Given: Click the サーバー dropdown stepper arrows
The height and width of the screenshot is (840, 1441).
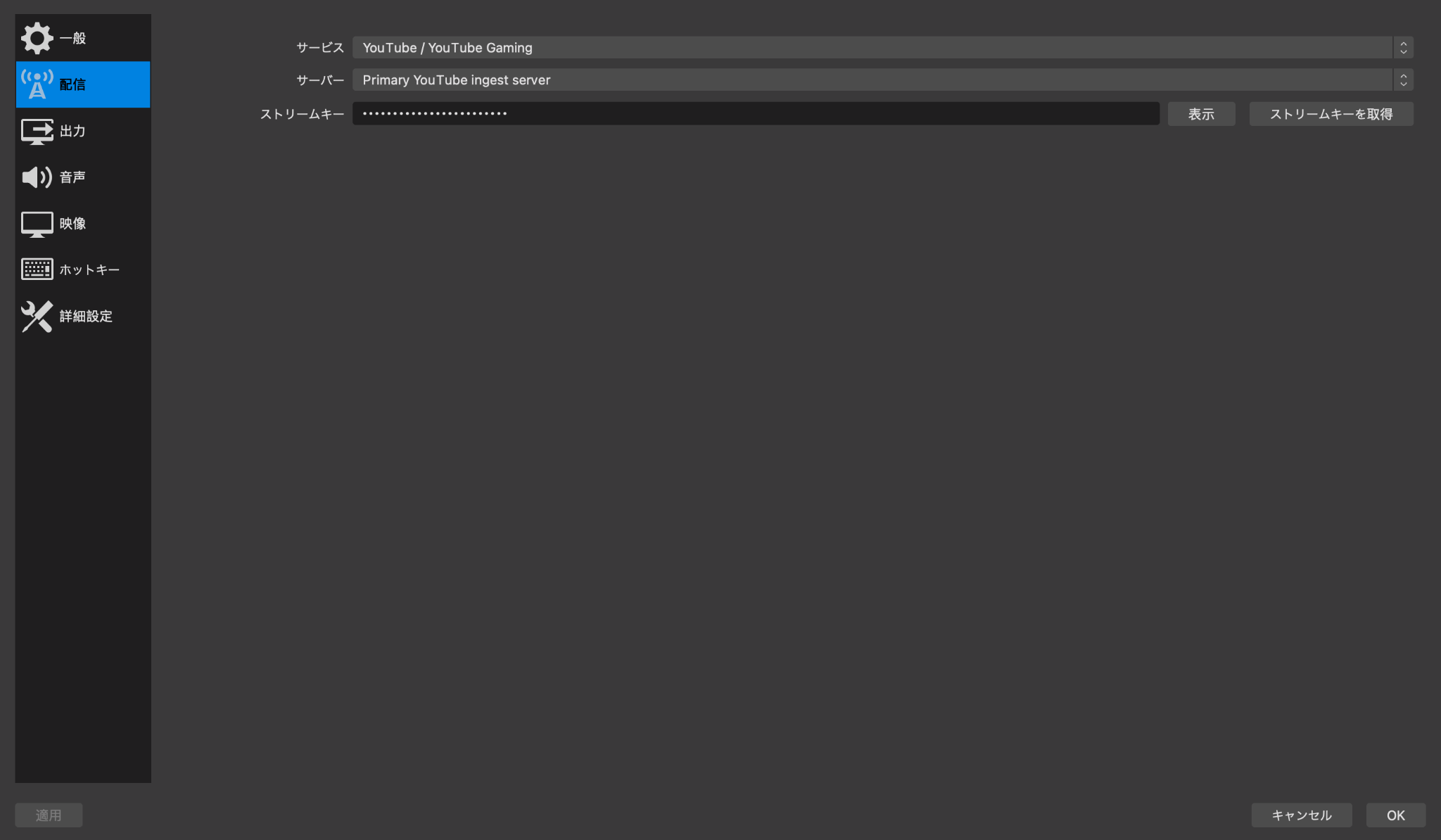Looking at the screenshot, I should tap(1403, 80).
